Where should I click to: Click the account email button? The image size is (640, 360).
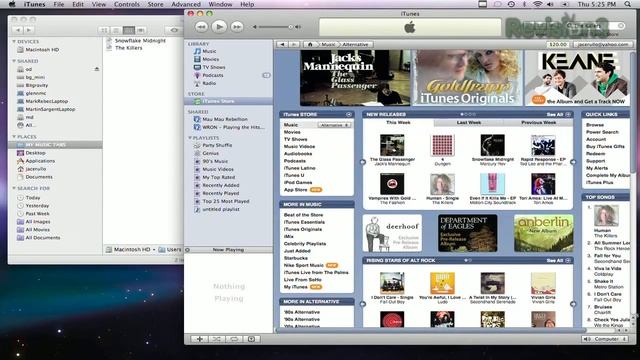[x=603, y=44]
